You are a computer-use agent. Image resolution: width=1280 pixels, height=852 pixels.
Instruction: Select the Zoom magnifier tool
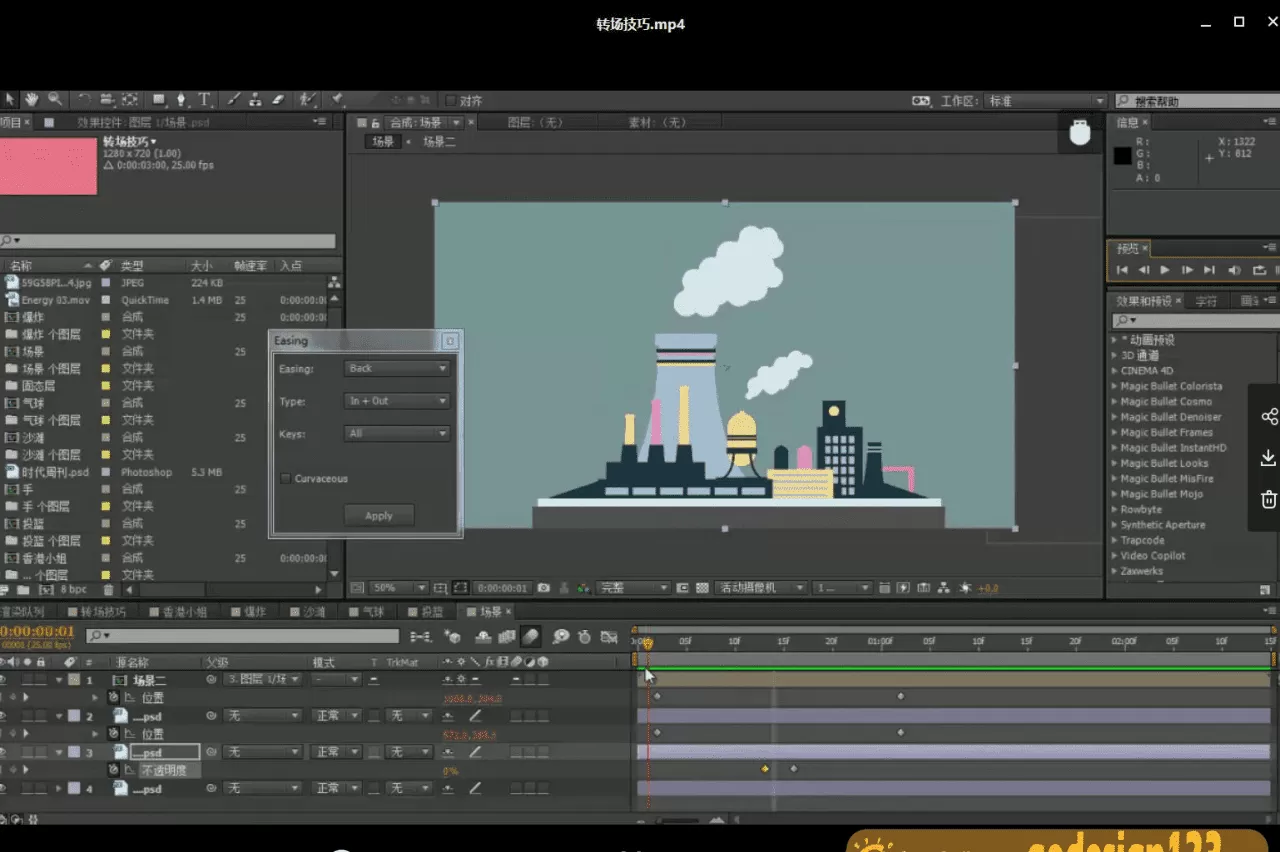(x=54, y=100)
